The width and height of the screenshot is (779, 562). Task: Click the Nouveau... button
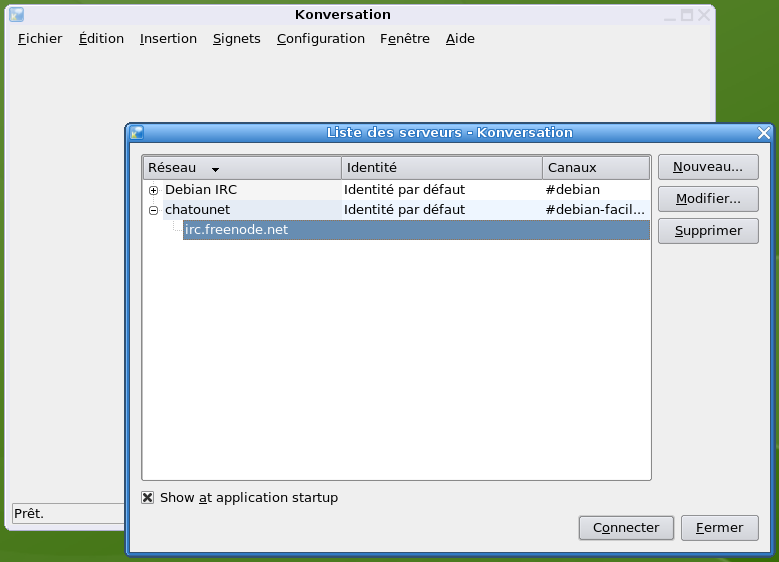tap(707, 167)
